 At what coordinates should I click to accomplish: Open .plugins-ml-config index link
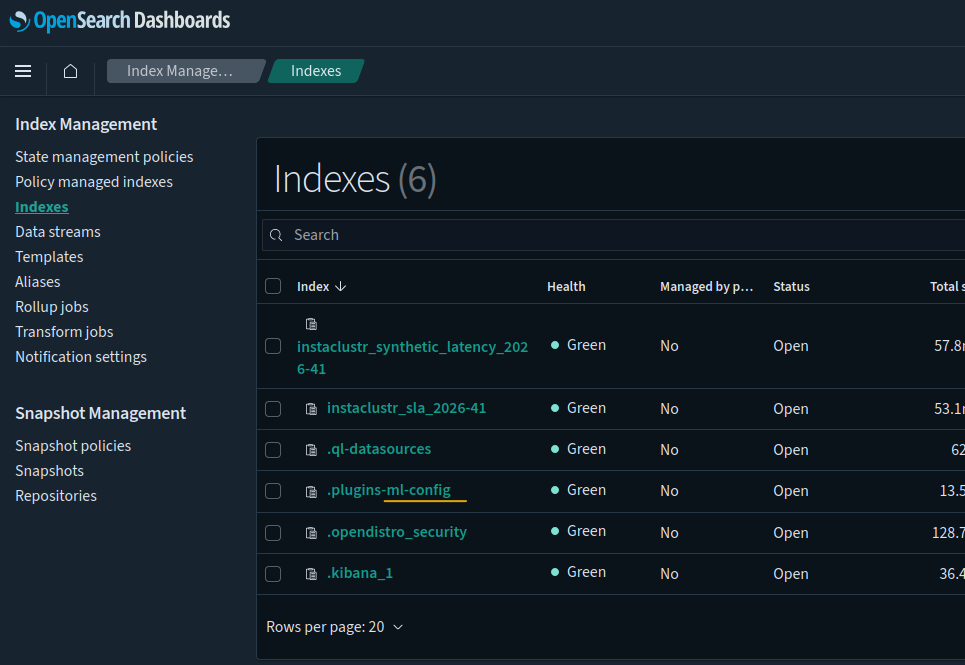388,490
